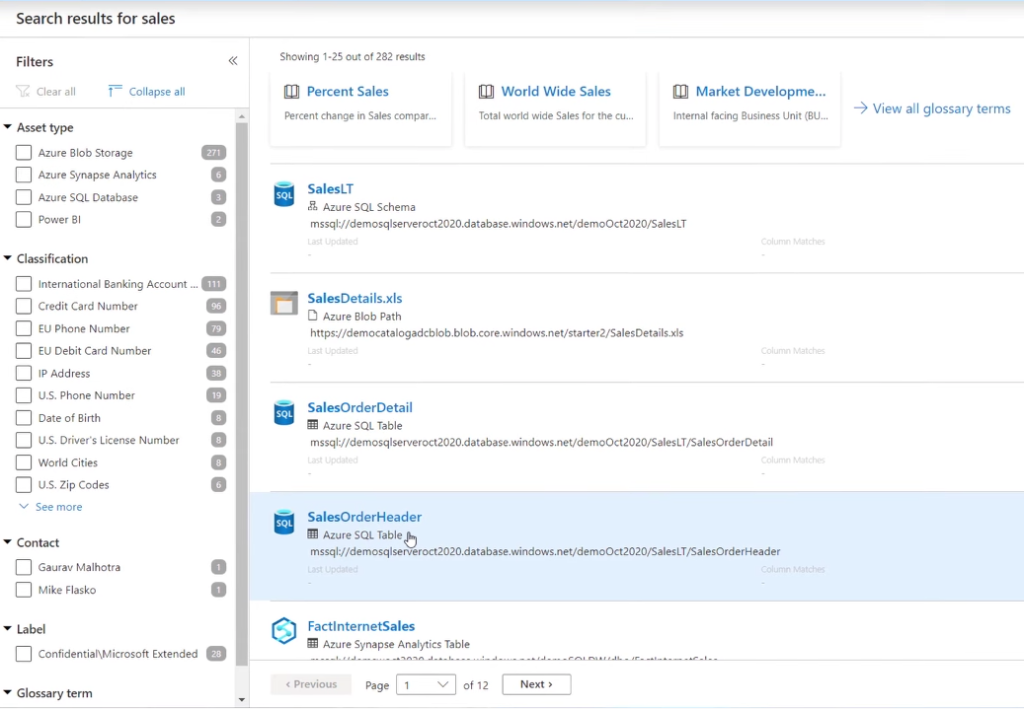The width and height of the screenshot is (1024, 709).
Task: Check the International Banking Account classification
Action: point(24,283)
